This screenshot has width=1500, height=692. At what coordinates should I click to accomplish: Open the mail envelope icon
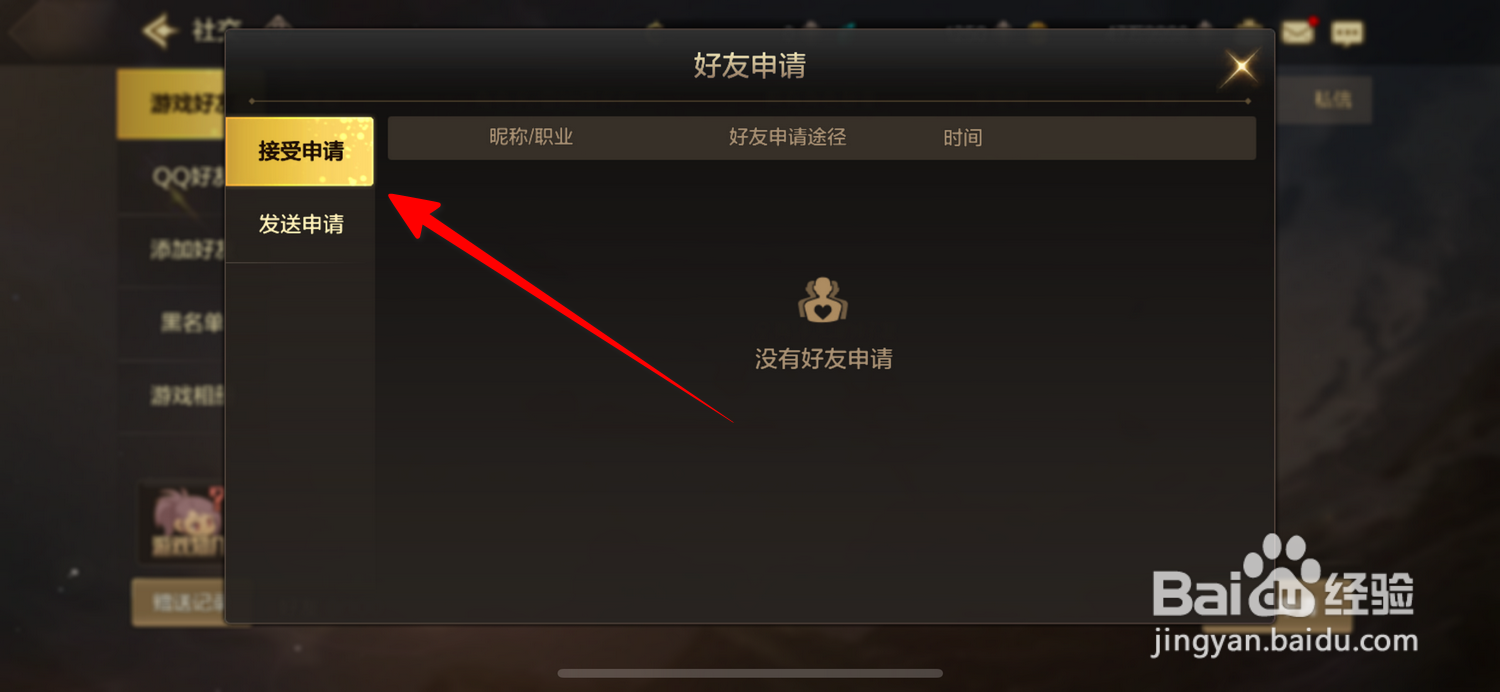[1298, 32]
